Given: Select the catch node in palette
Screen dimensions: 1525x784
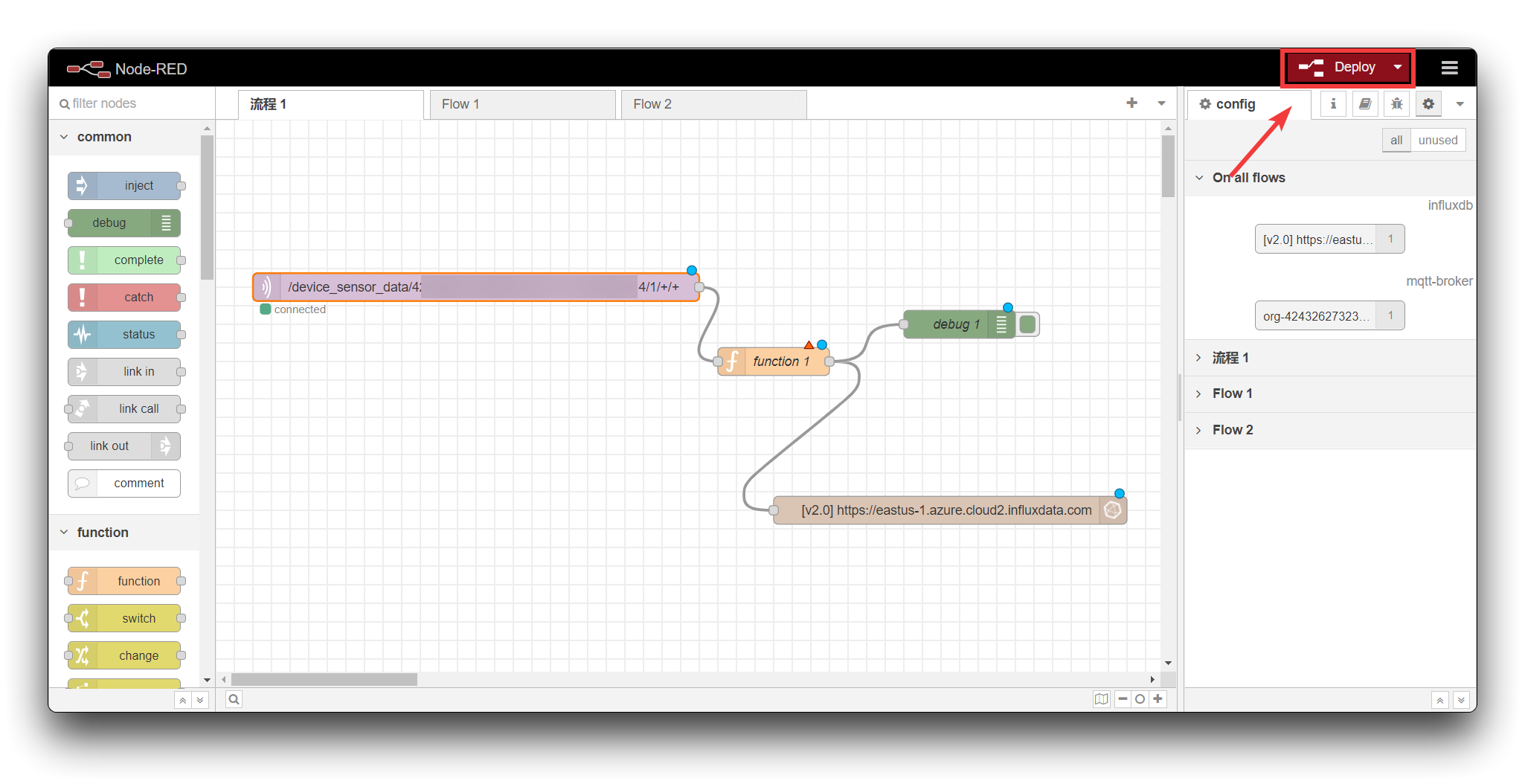Looking at the screenshot, I should point(125,298).
